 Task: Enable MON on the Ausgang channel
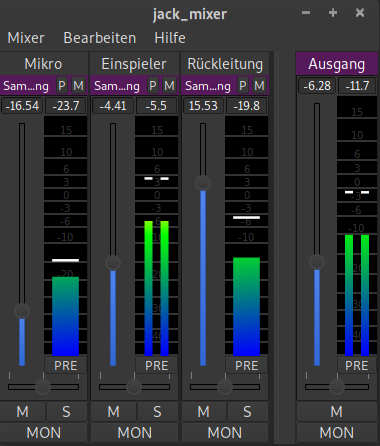tap(337, 433)
